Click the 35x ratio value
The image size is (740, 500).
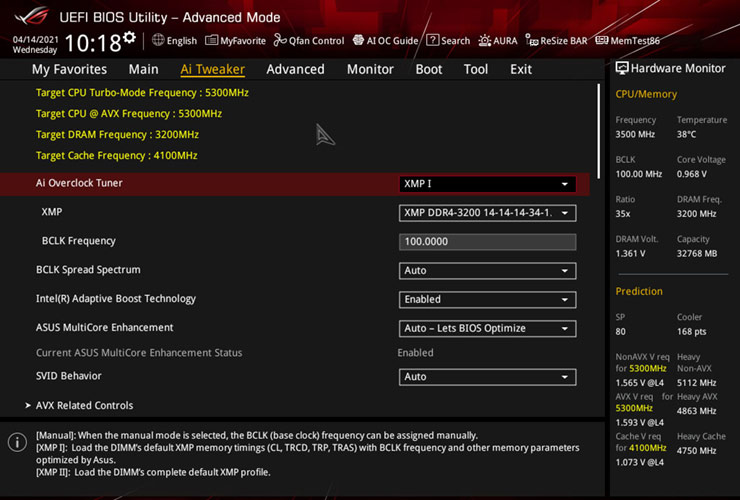pos(622,214)
